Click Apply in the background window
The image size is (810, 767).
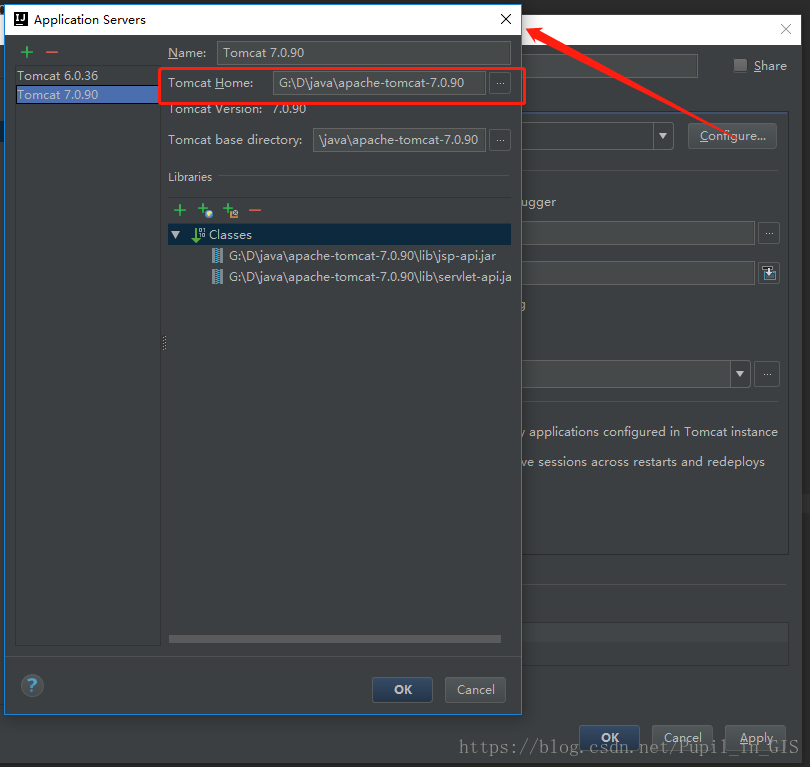pos(756,738)
